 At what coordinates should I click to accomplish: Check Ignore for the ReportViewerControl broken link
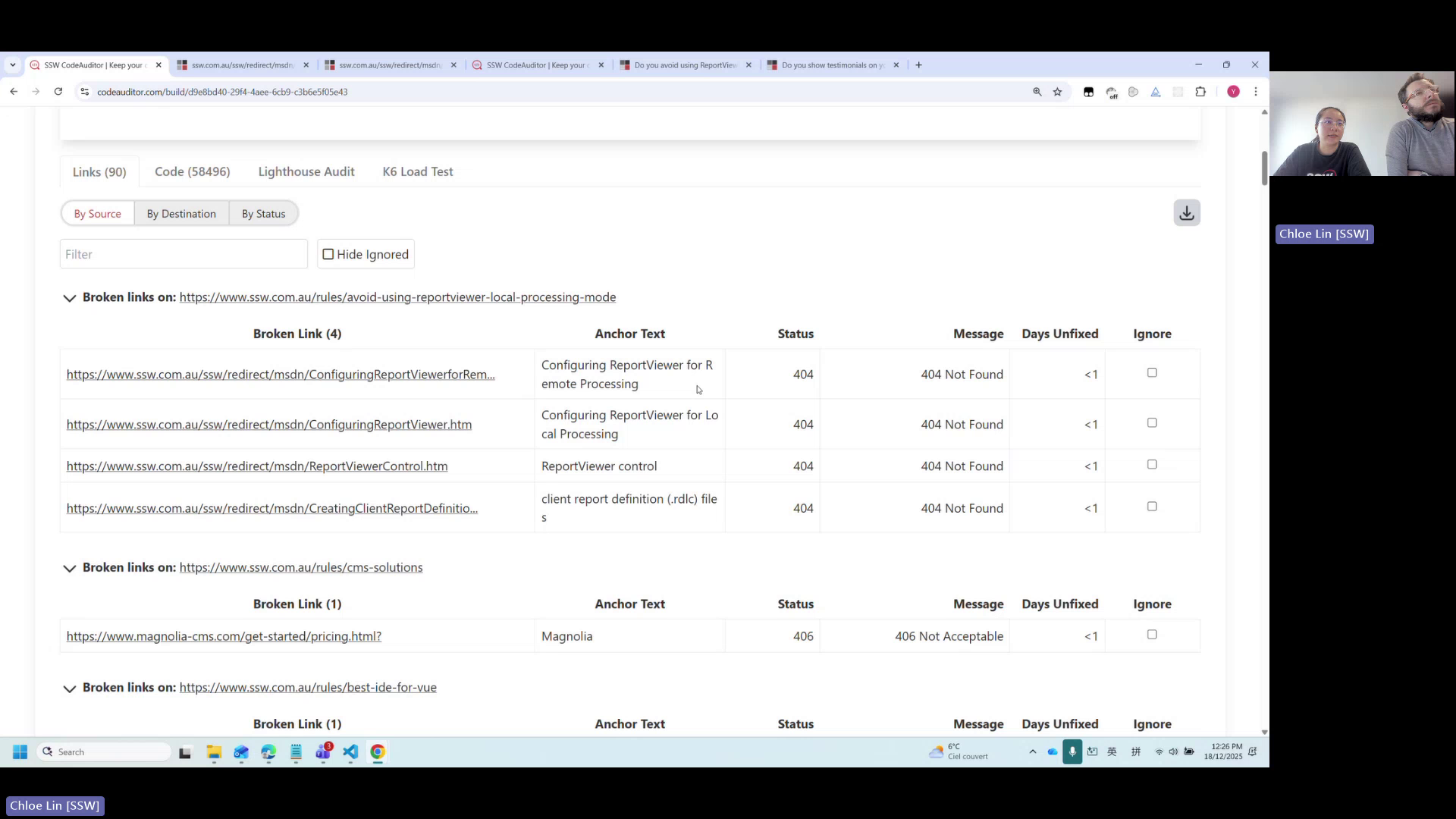[1152, 464]
